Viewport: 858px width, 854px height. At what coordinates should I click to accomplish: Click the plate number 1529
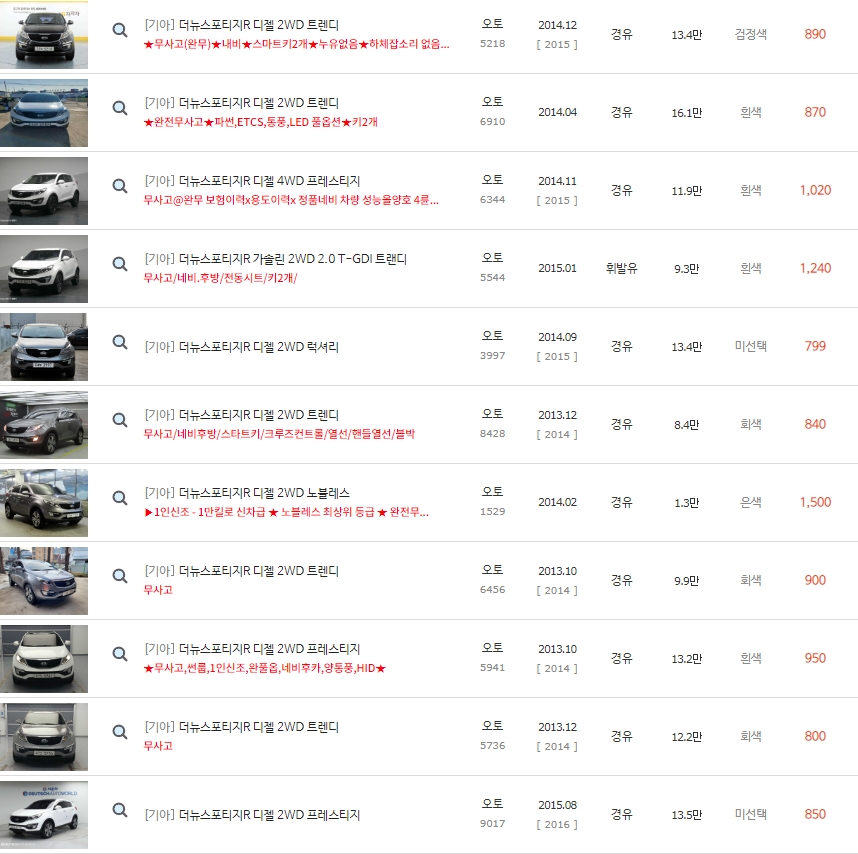click(x=492, y=512)
